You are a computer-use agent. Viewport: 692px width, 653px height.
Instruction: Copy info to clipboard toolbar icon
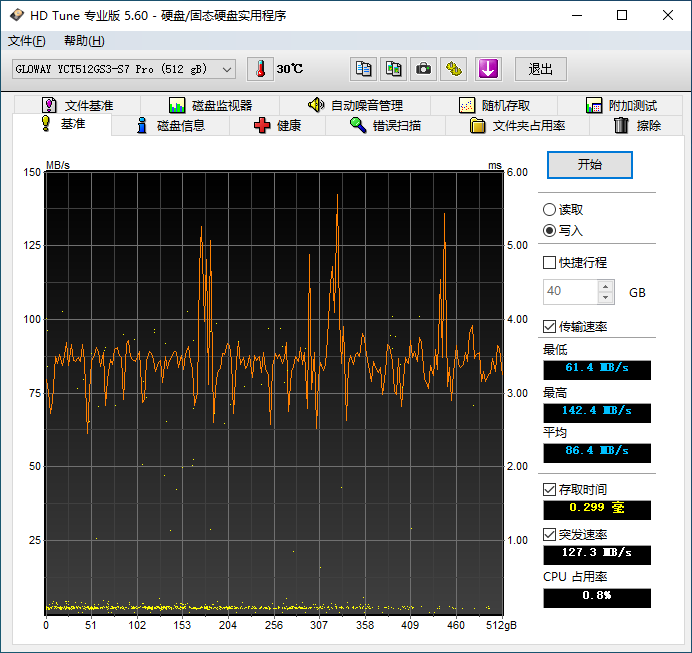[x=363, y=69]
